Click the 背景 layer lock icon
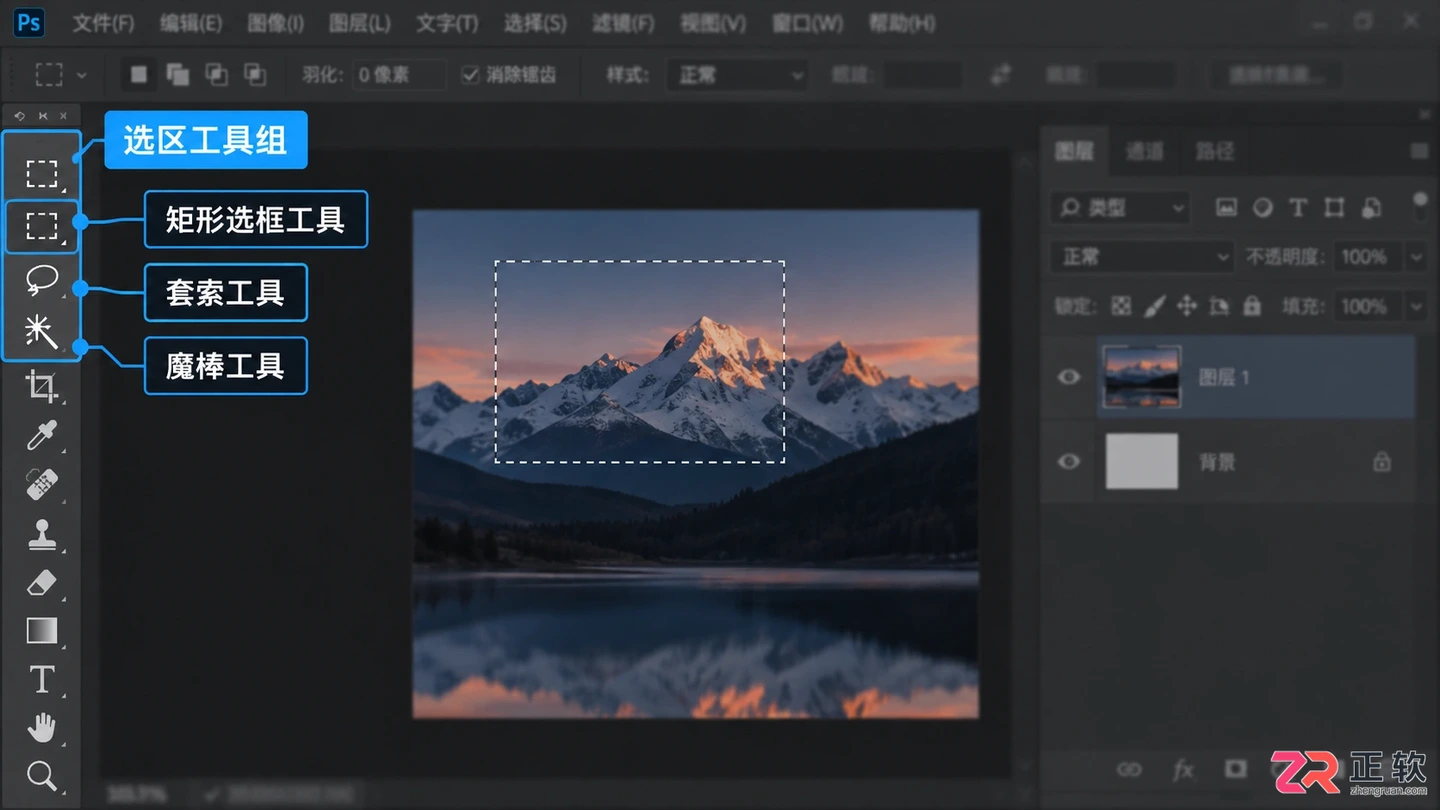 [x=1381, y=461]
